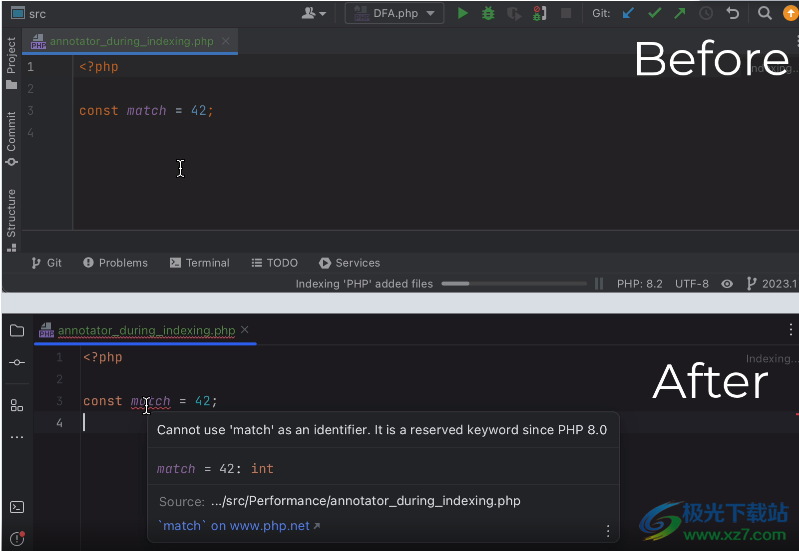Open the Terminal tool window tab
This screenshot has height=551, width=799.
point(200,263)
